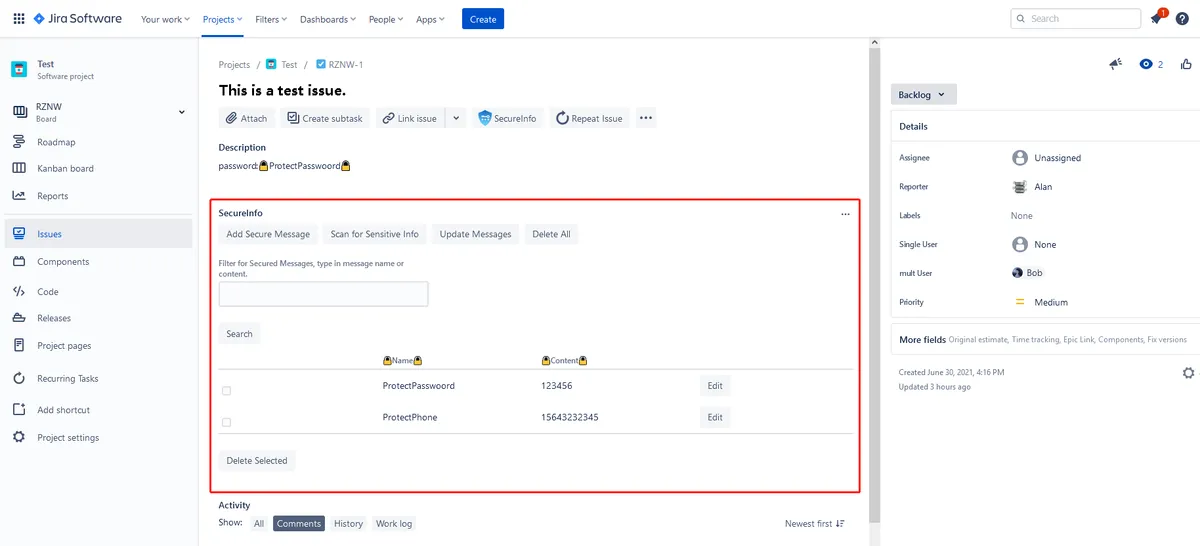The image size is (1200, 546).
Task: Click the issue page vertical scrollbar
Action: (x=875, y=284)
